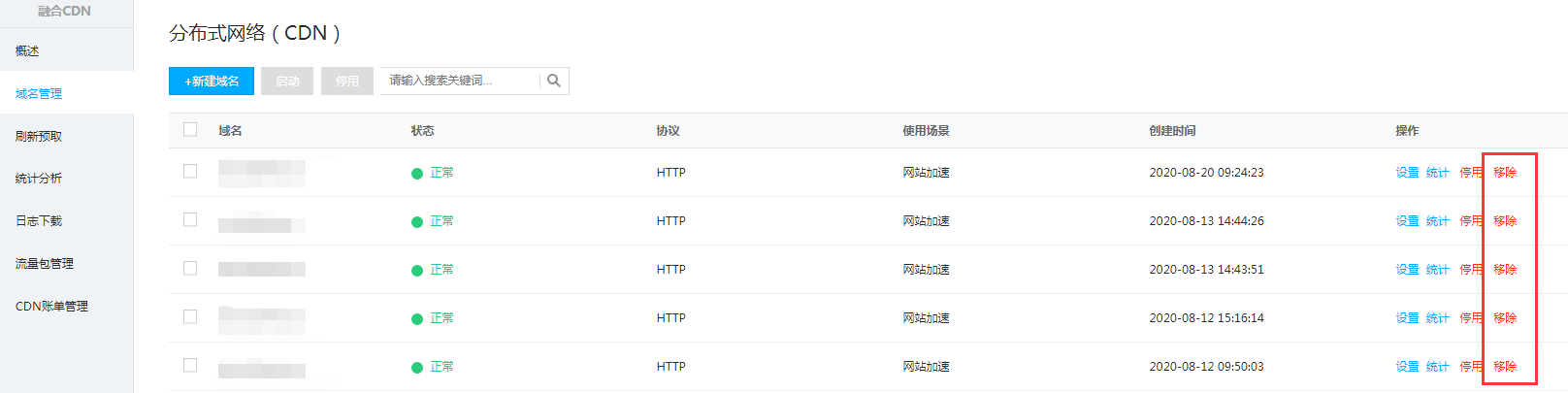This screenshot has width=1568, height=393.
Task: Check the row created 2020-08-12 15:16:14
Action: [x=190, y=316]
